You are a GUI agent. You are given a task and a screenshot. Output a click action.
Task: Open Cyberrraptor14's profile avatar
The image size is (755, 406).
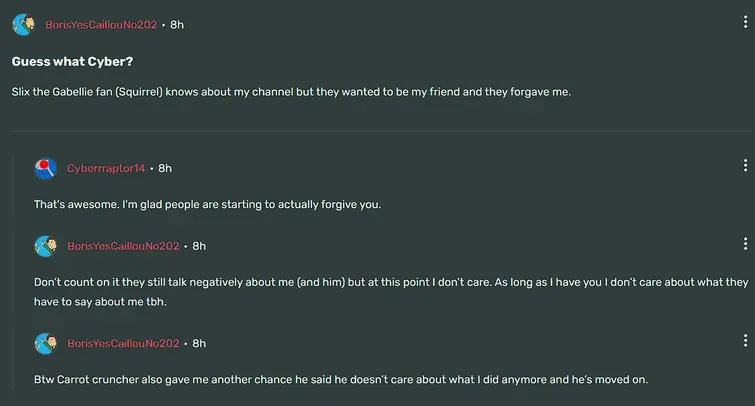click(x=45, y=168)
